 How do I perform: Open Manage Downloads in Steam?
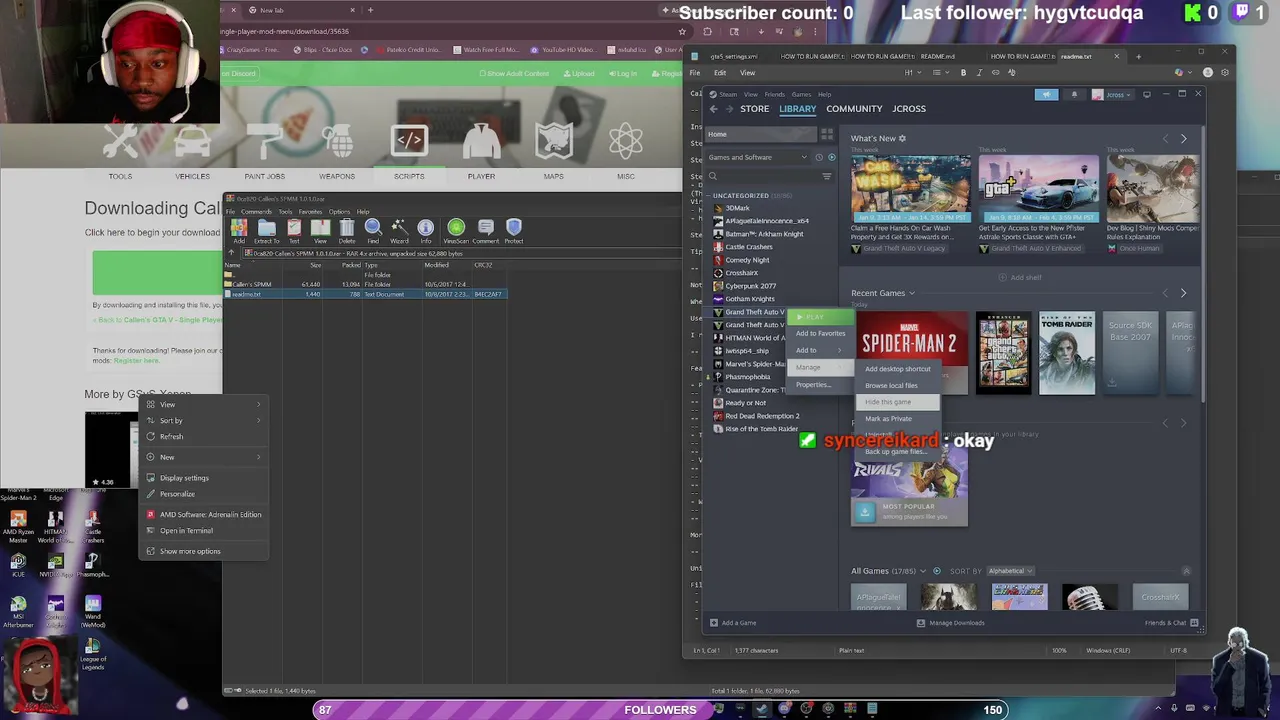coord(950,623)
